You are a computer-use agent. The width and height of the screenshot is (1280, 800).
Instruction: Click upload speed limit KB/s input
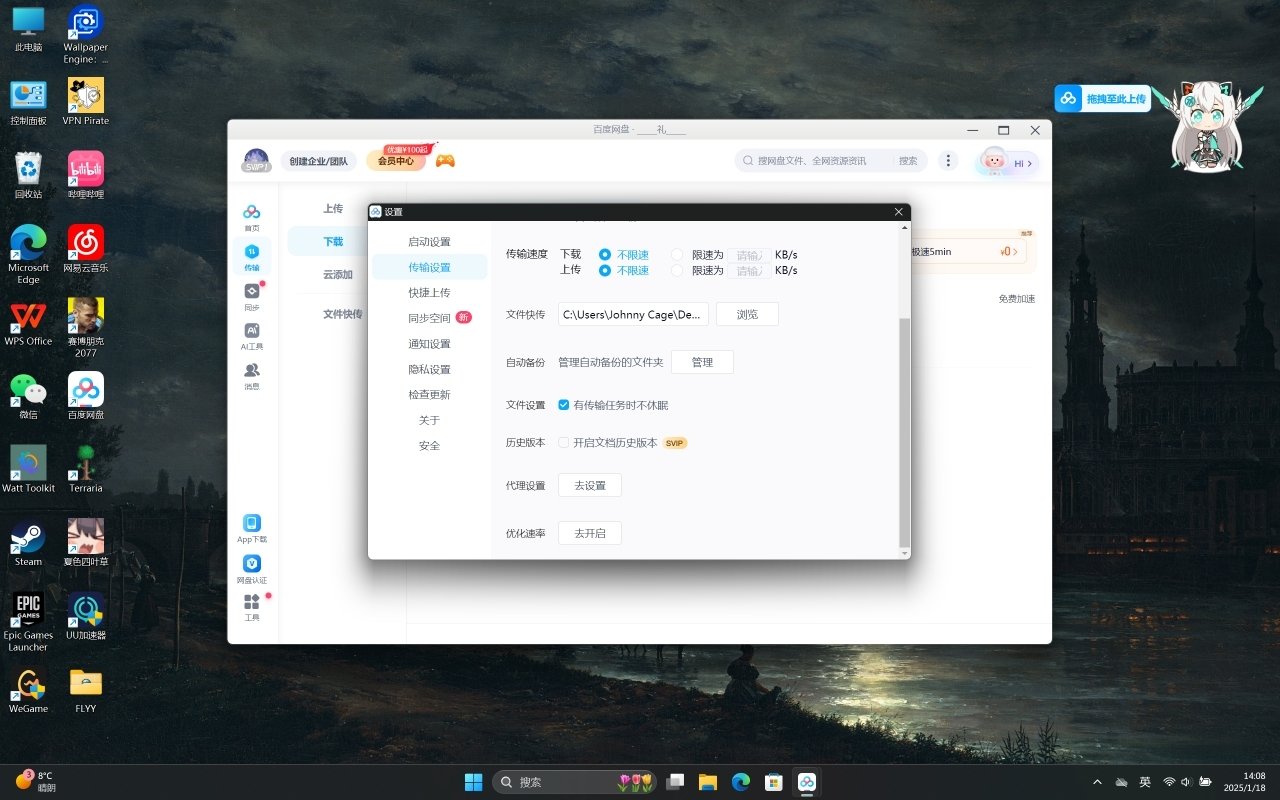coord(749,271)
